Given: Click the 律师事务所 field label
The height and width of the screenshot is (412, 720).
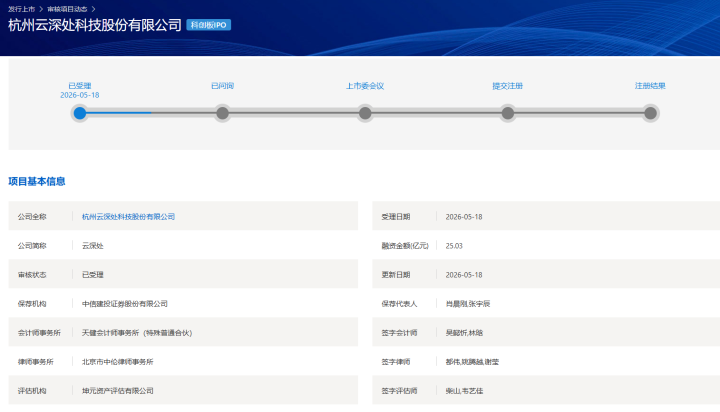Looking at the screenshot, I should pos(35,362).
